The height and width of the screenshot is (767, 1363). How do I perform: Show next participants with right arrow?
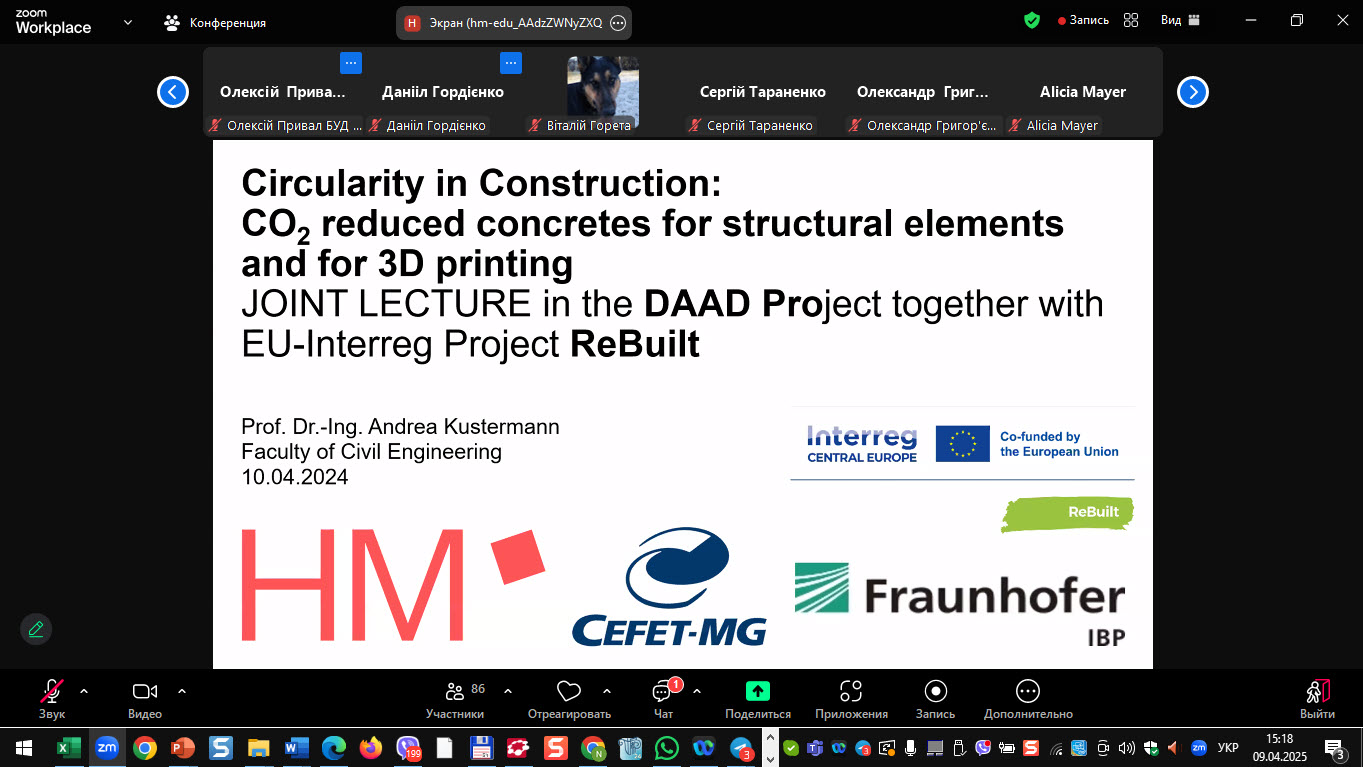[x=1192, y=92]
